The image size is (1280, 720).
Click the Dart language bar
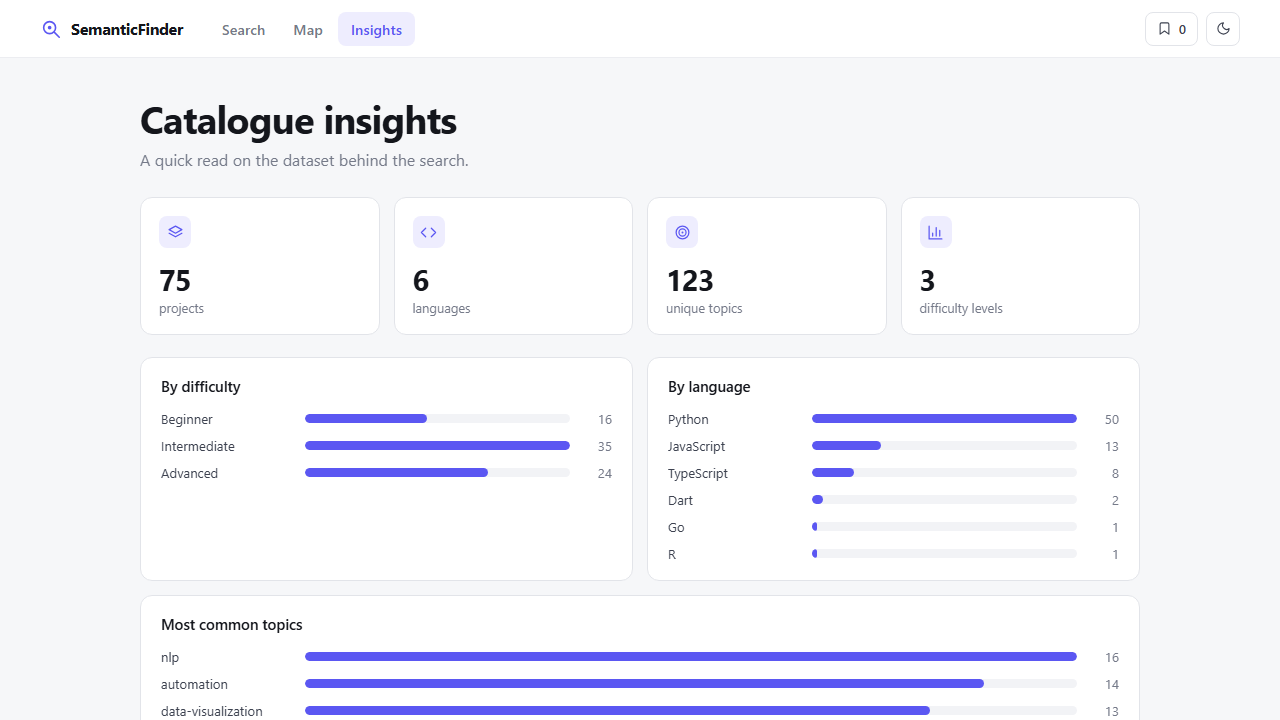(x=944, y=500)
